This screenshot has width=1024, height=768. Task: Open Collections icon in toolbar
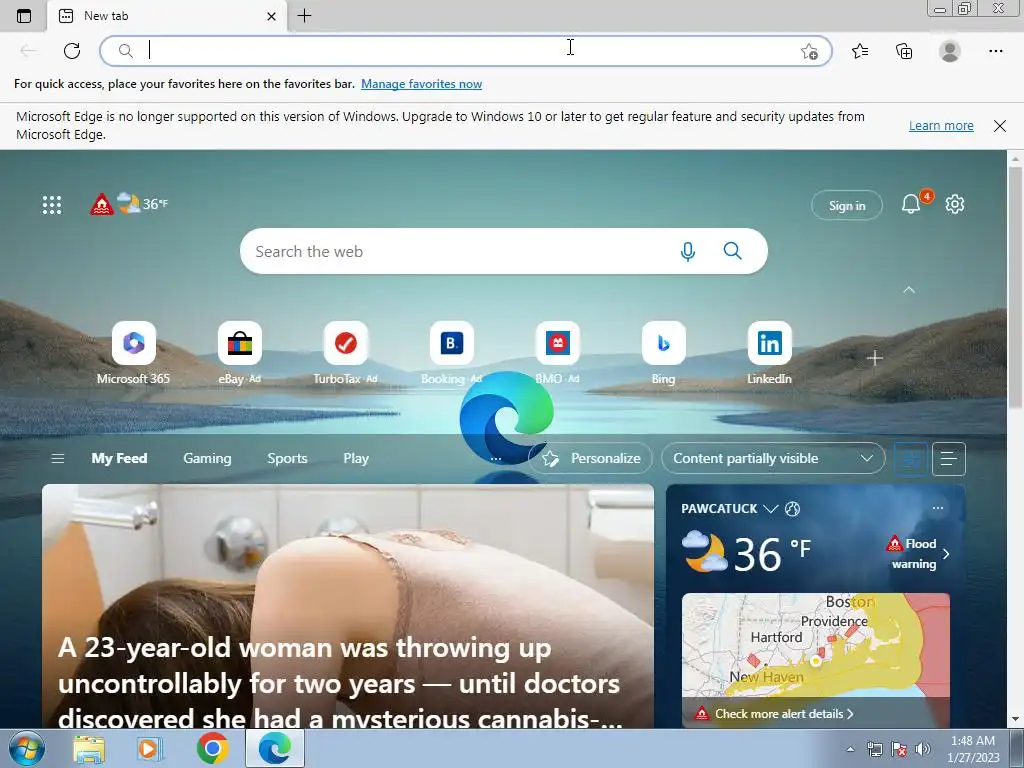(904, 51)
